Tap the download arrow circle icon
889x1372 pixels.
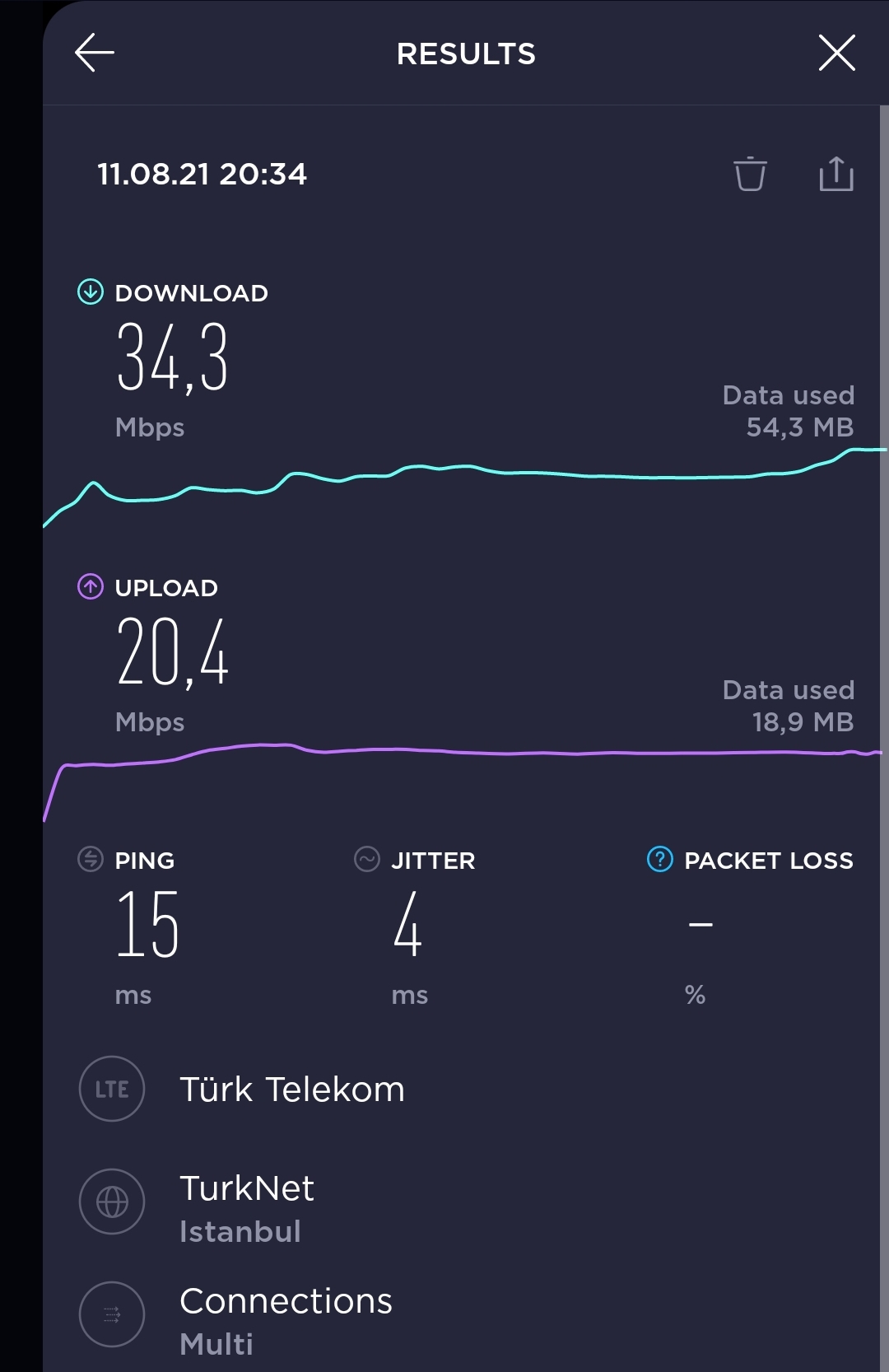[91, 292]
